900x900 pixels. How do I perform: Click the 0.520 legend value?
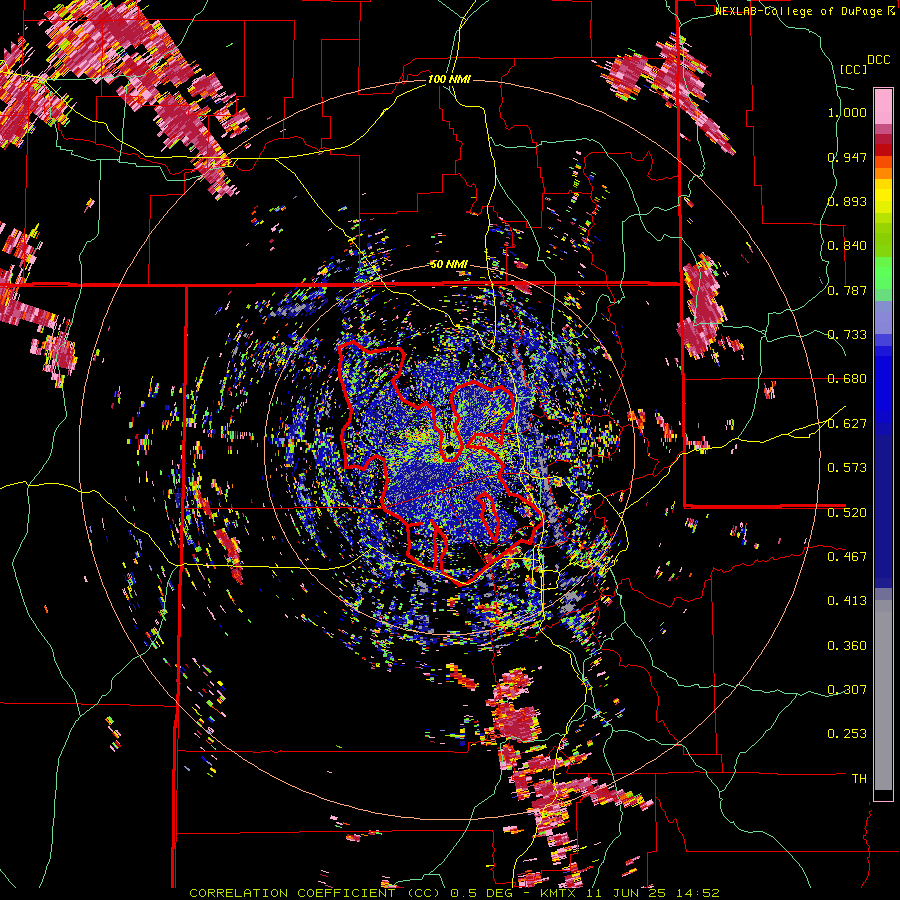847,513
